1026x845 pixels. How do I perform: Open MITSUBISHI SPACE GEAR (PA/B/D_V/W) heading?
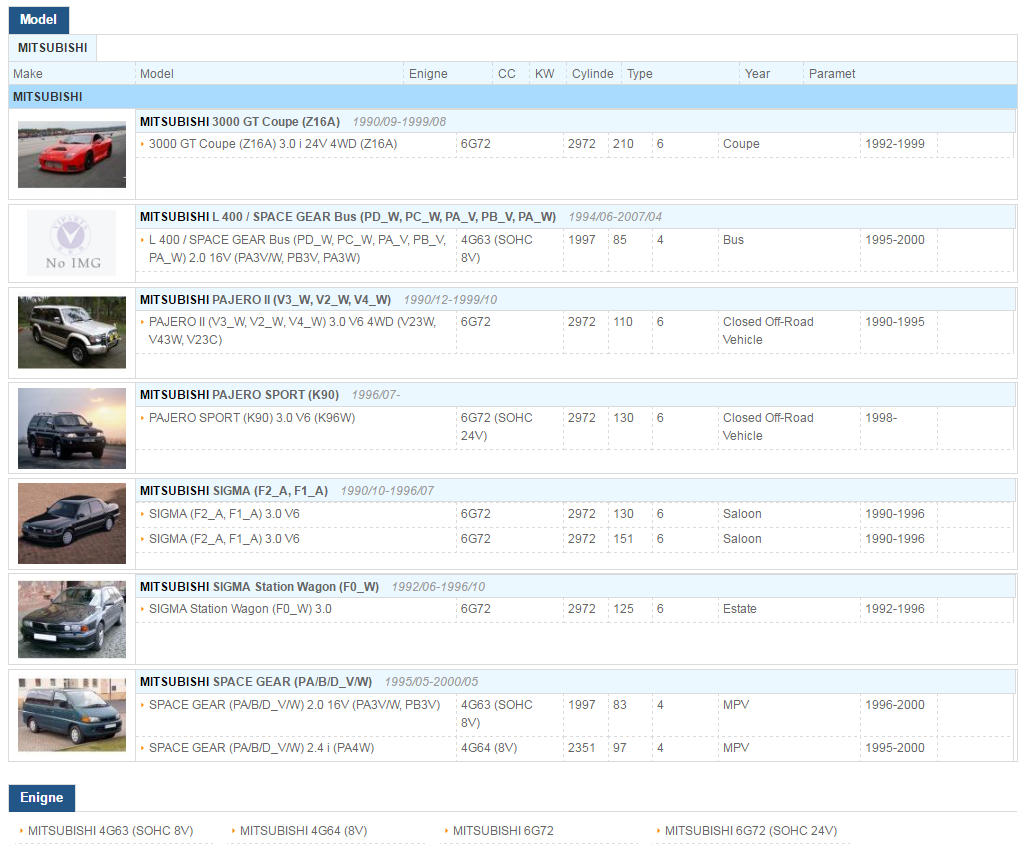pyautogui.click(x=255, y=682)
